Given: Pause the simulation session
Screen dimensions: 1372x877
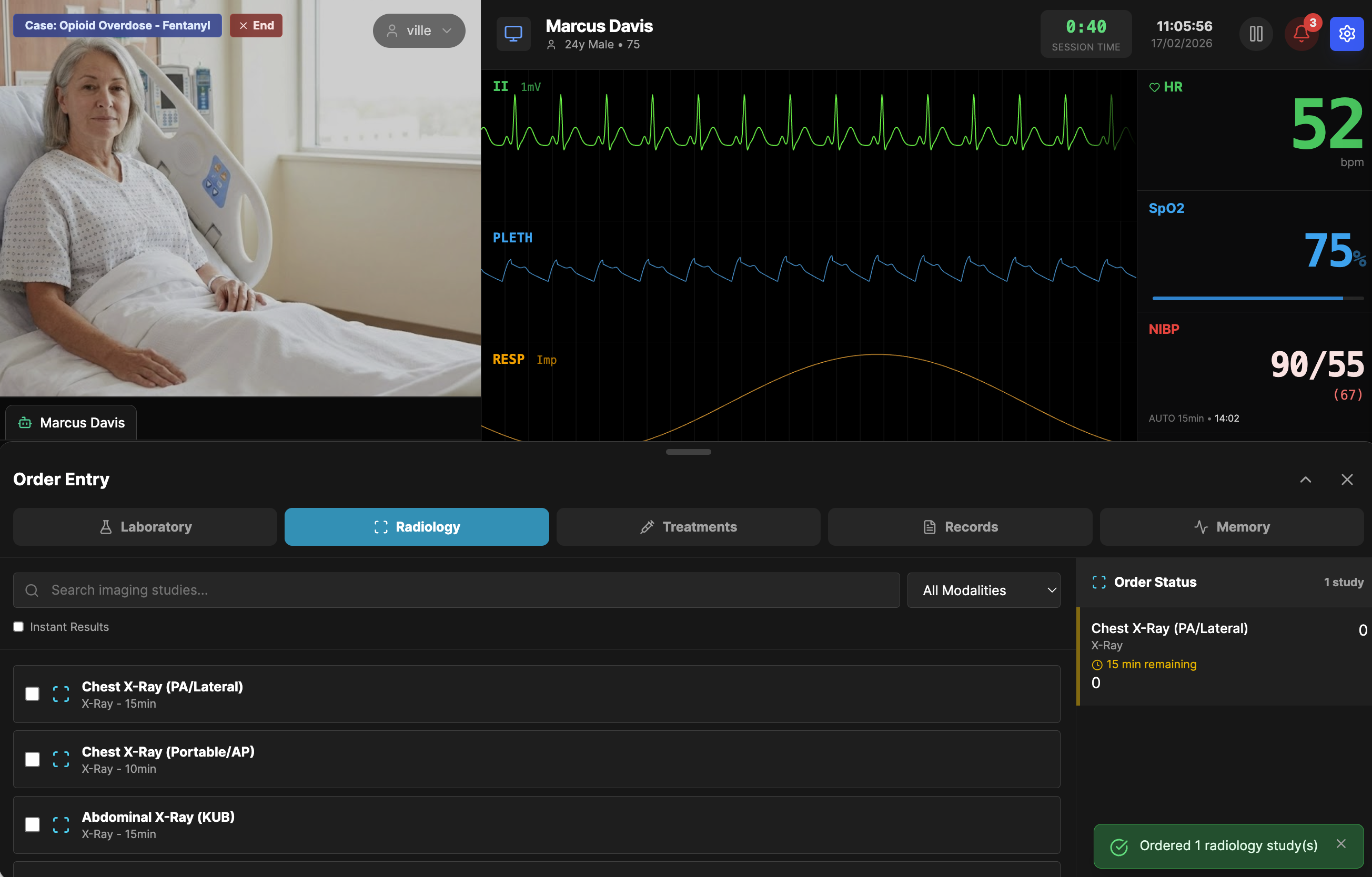Looking at the screenshot, I should click(x=1255, y=34).
